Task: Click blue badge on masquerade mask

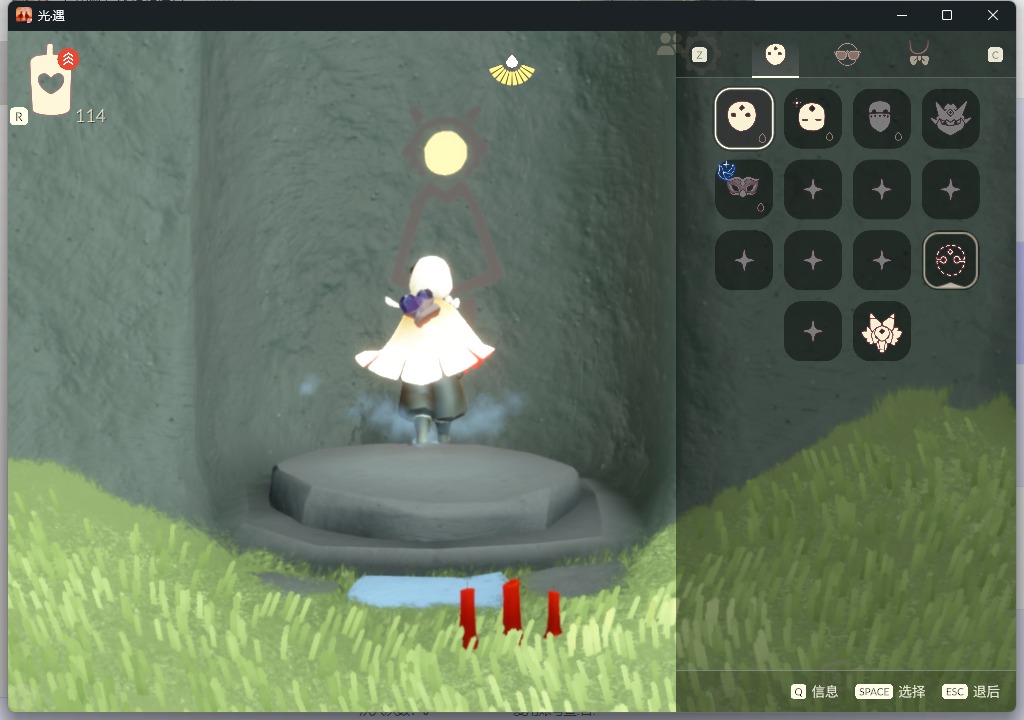Action: click(726, 171)
